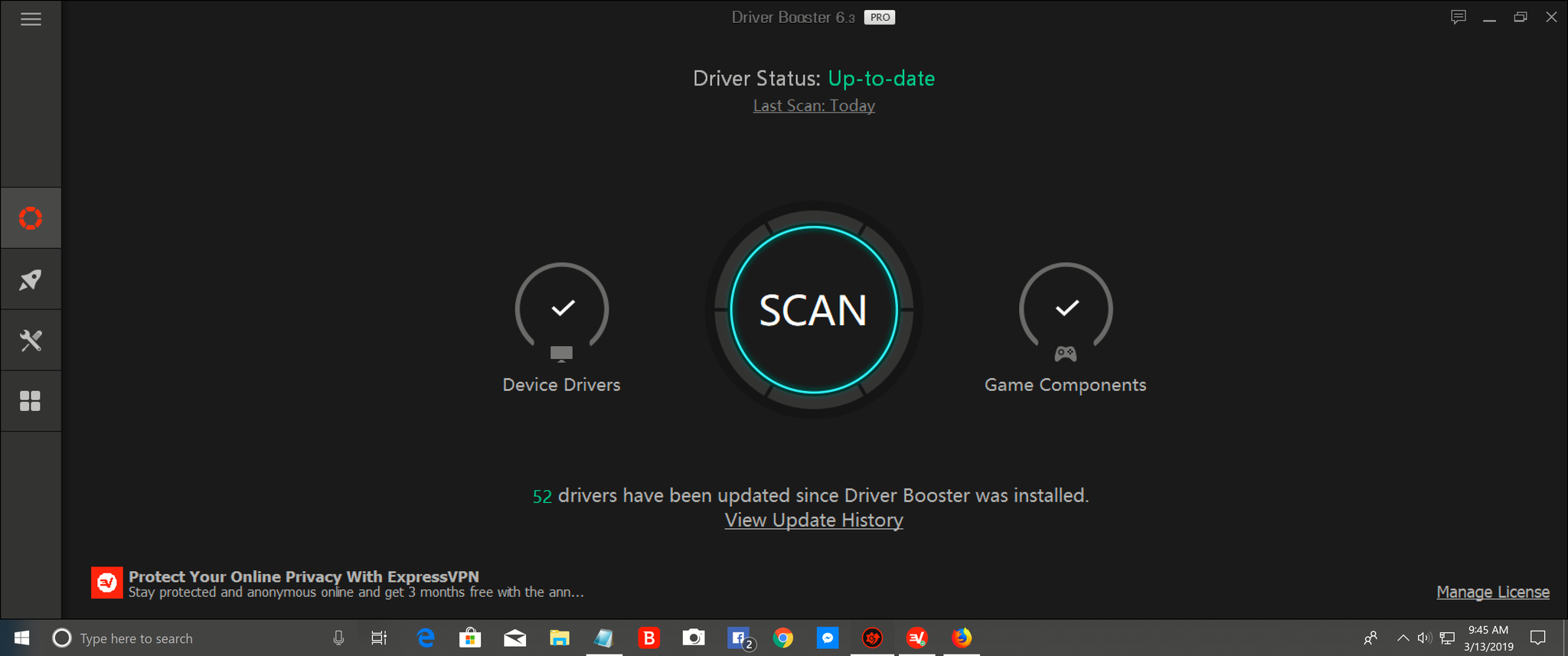The image size is (1568, 656).
Task: Select the red Scan sidebar icon
Action: pos(31,218)
